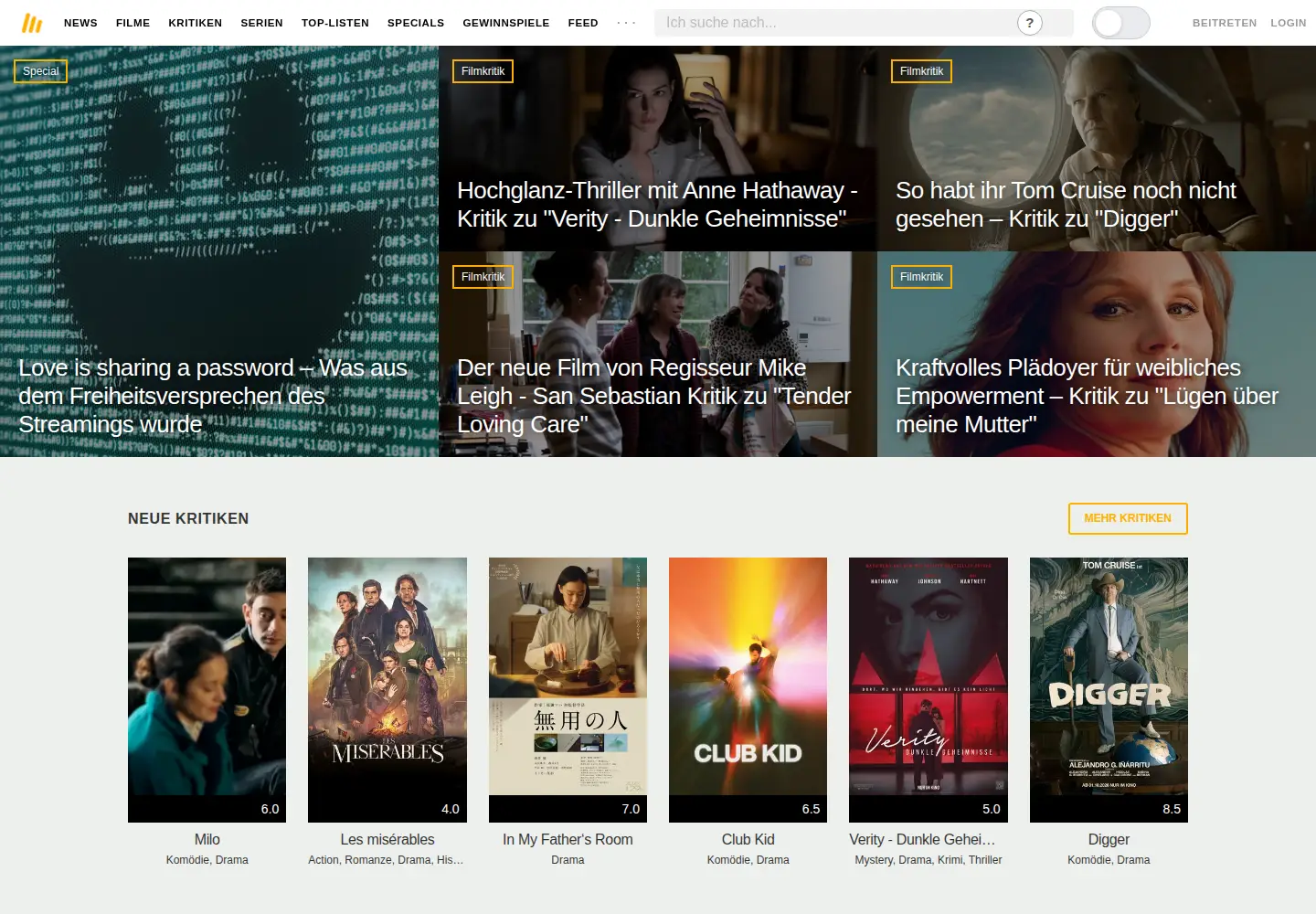Open the Milo movie poster
Image resolution: width=1316 pixels, height=914 pixels.
click(x=207, y=690)
